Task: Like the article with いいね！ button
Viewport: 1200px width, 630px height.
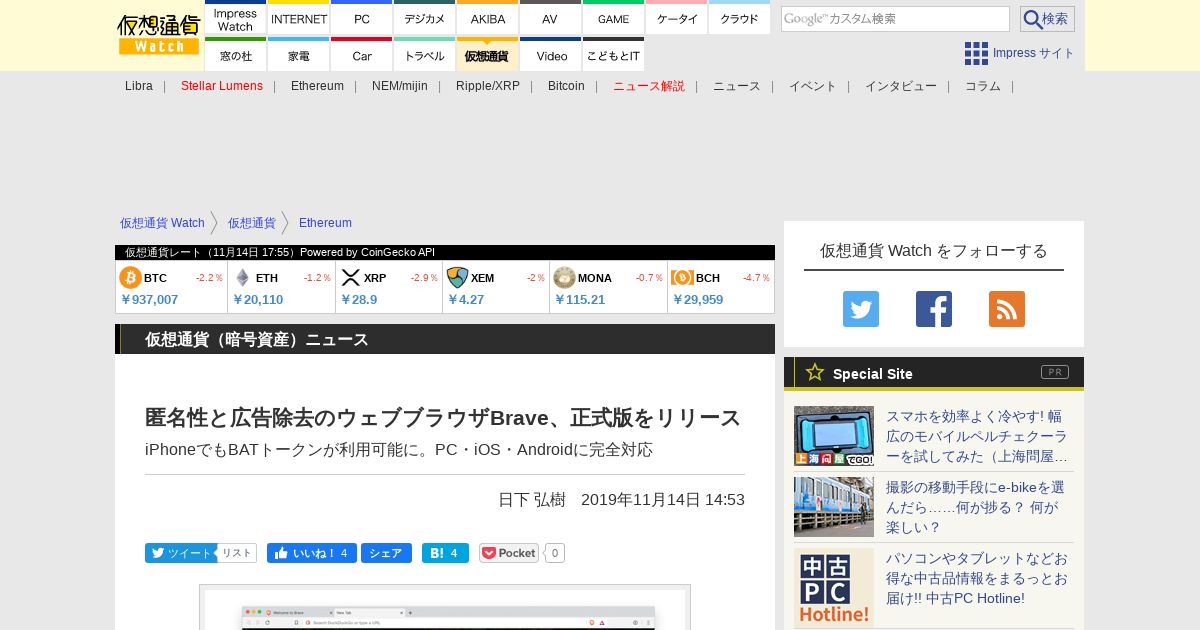Action: [312, 553]
